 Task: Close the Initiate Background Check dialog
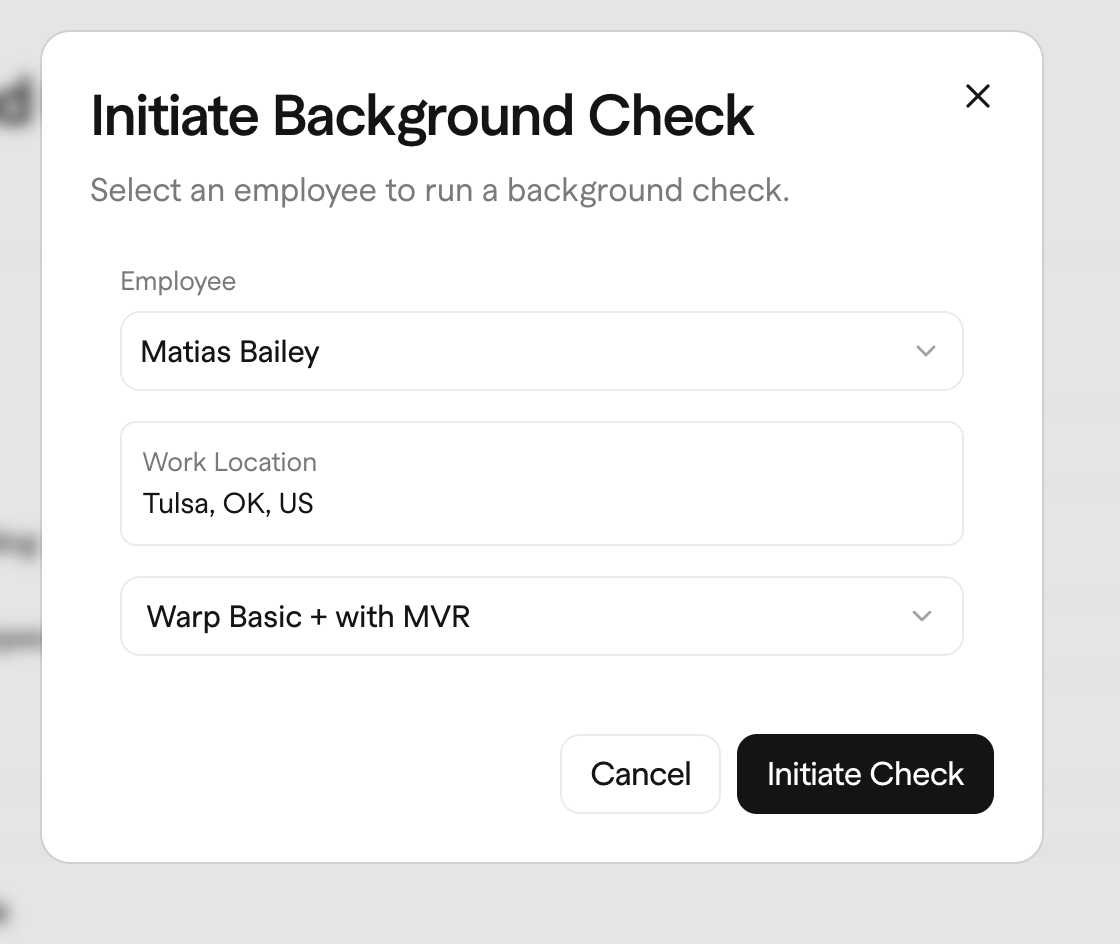[x=977, y=96]
